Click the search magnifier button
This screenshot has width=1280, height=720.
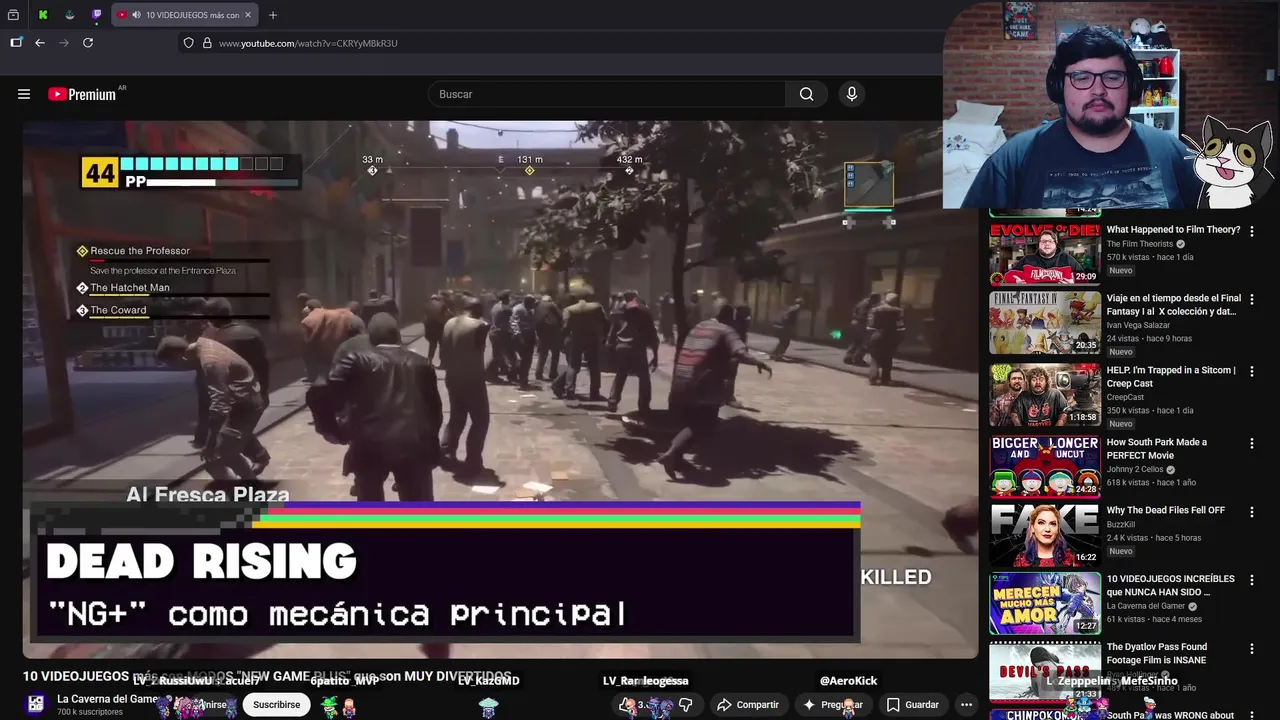point(806,94)
